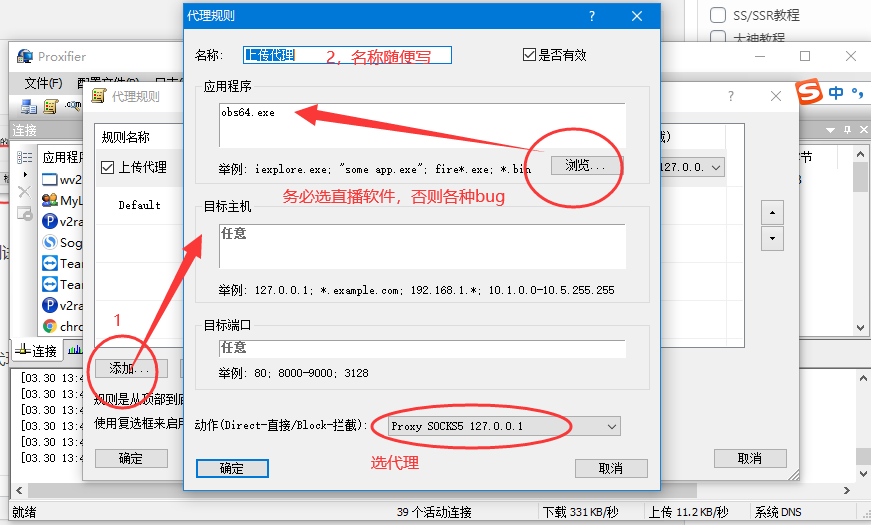This screenshot has height=525, width=871.
Task: Click the 规则名称 column header
Action: tap(126, 137)
